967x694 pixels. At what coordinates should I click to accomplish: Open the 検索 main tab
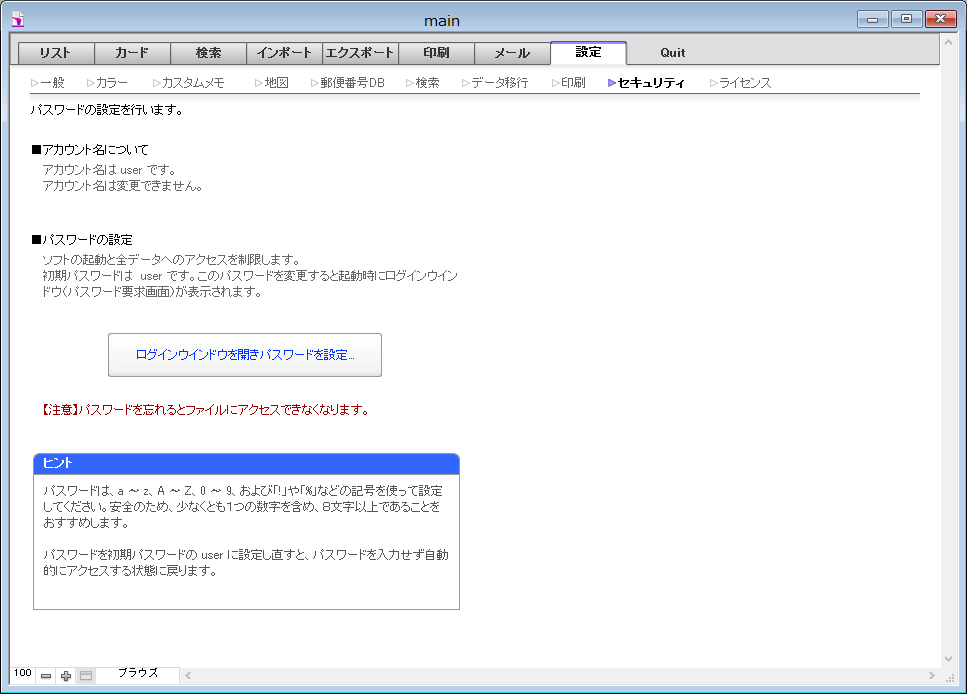click(208, 53)
